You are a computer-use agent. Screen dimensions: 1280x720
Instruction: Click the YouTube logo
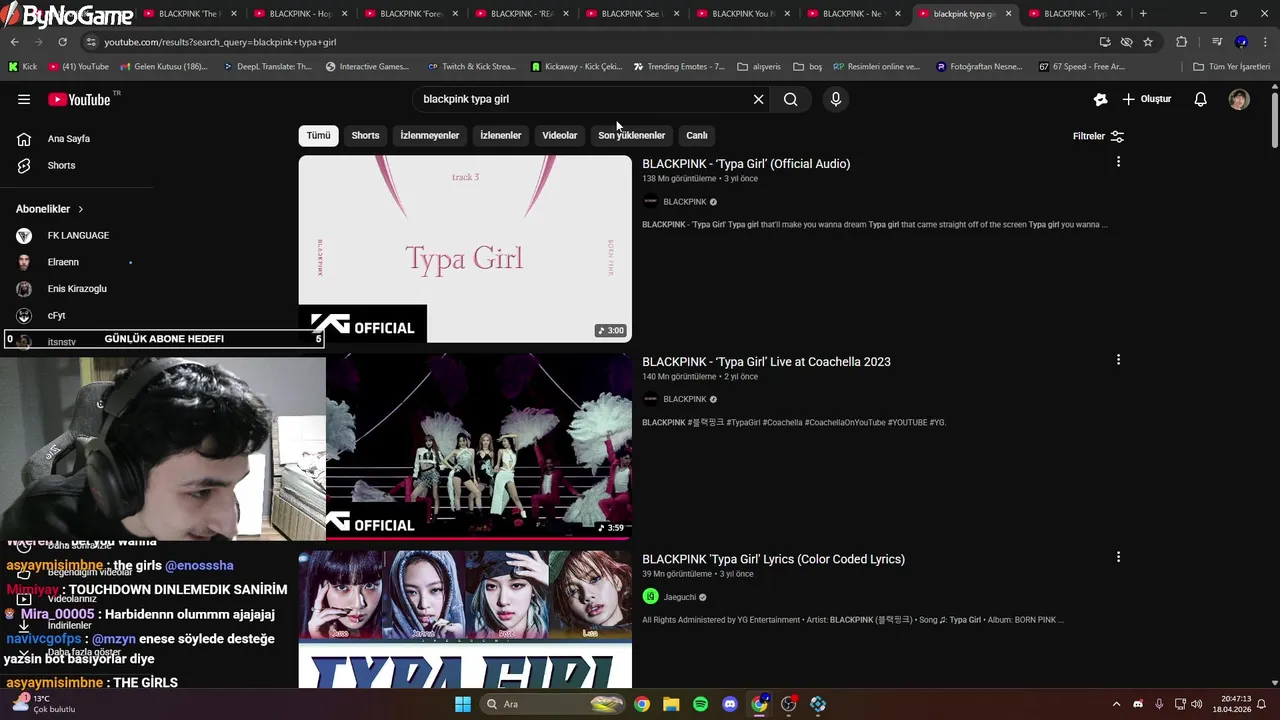(x=79, y=99)
